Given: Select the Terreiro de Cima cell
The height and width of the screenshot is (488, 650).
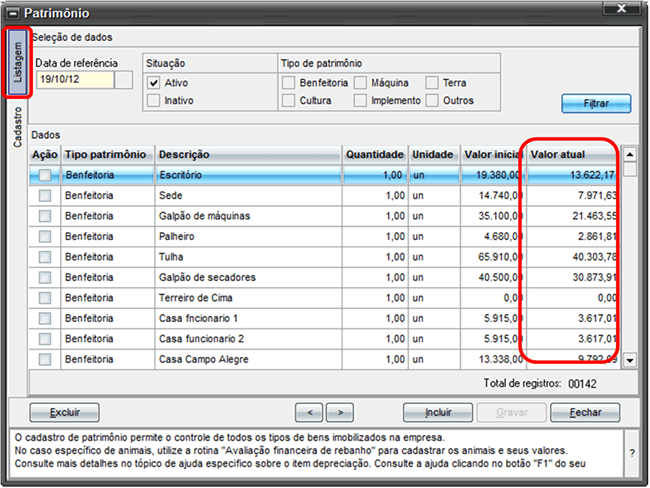Looking at the screenshot, I should tap(249, 298).
